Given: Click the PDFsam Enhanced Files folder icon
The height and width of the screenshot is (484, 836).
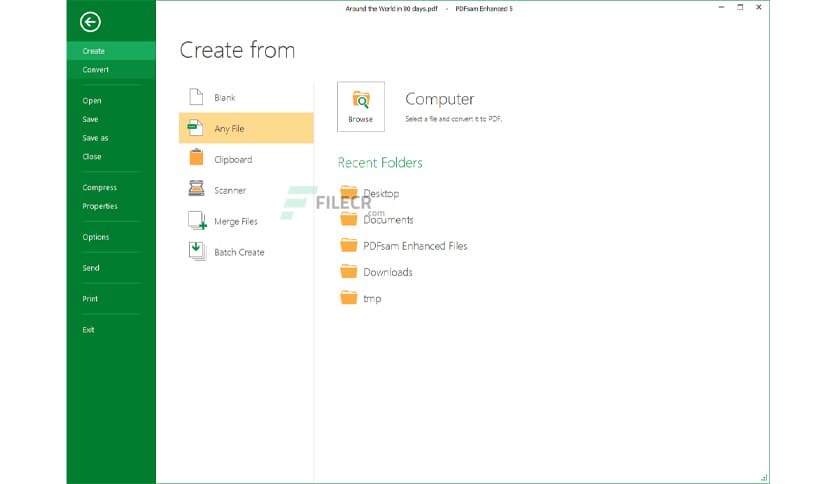Looking at the screenshot, I should pyautogui.click(x=349, y=245).
